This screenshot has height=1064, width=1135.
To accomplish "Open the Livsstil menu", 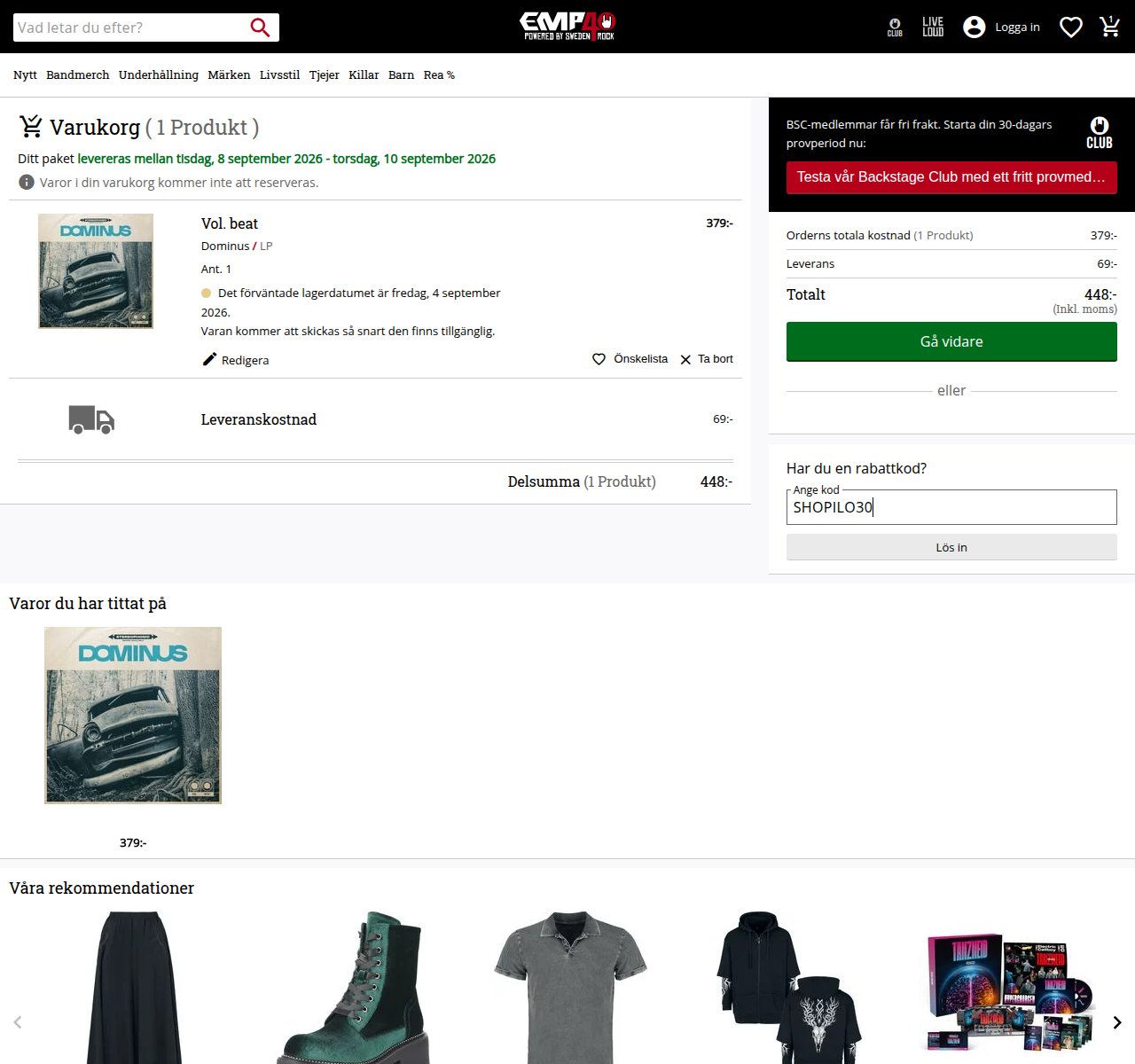I will pos(279,75).
